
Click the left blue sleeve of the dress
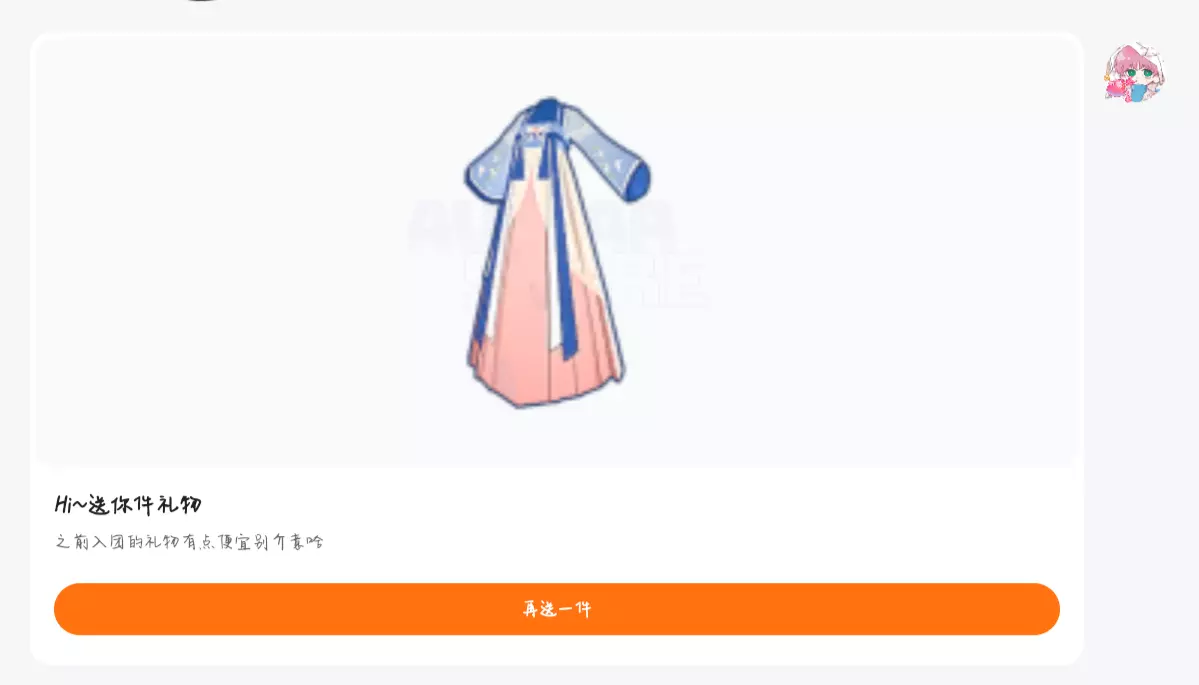491,158
